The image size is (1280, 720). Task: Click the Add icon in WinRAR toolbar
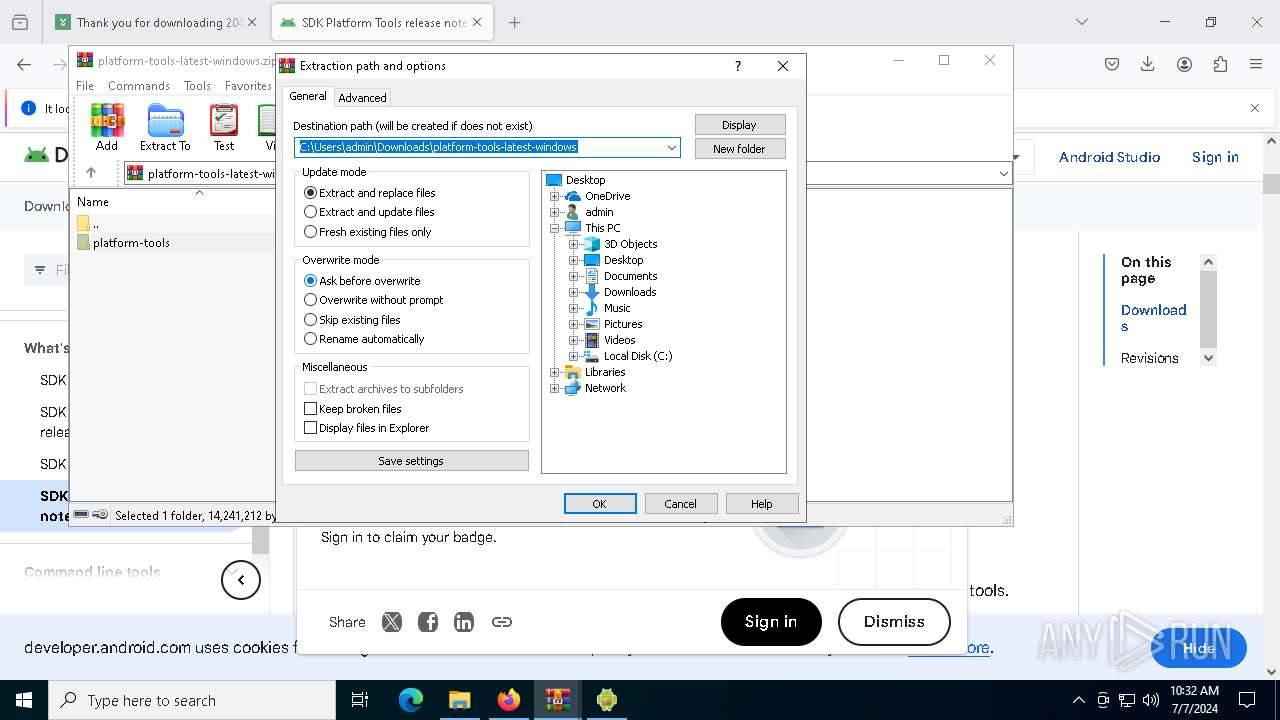pyautogui.click(x=107, y=127)
